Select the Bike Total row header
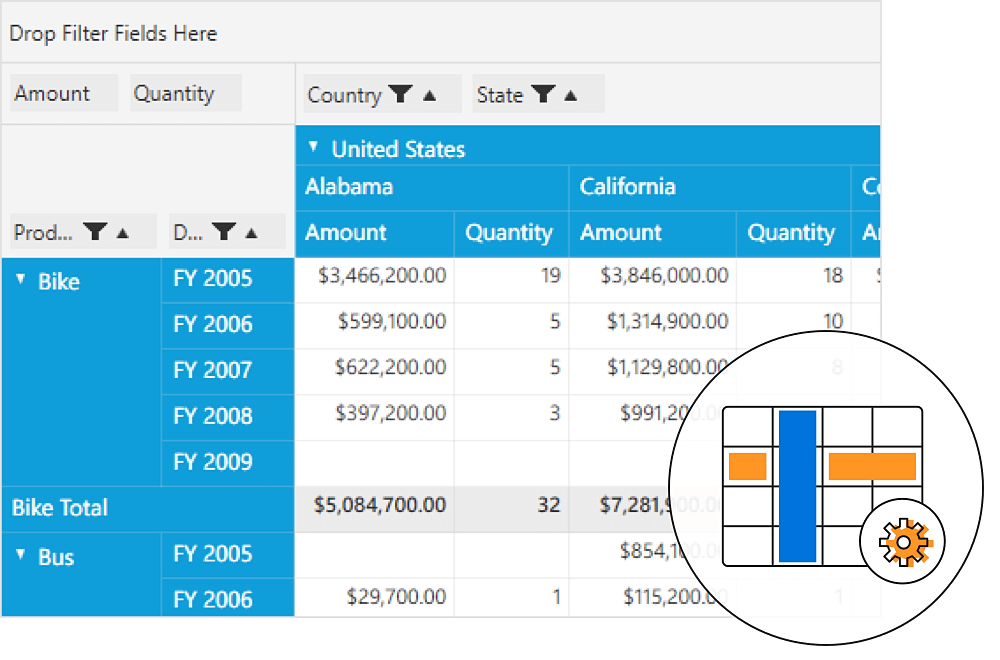 [60, 508]
